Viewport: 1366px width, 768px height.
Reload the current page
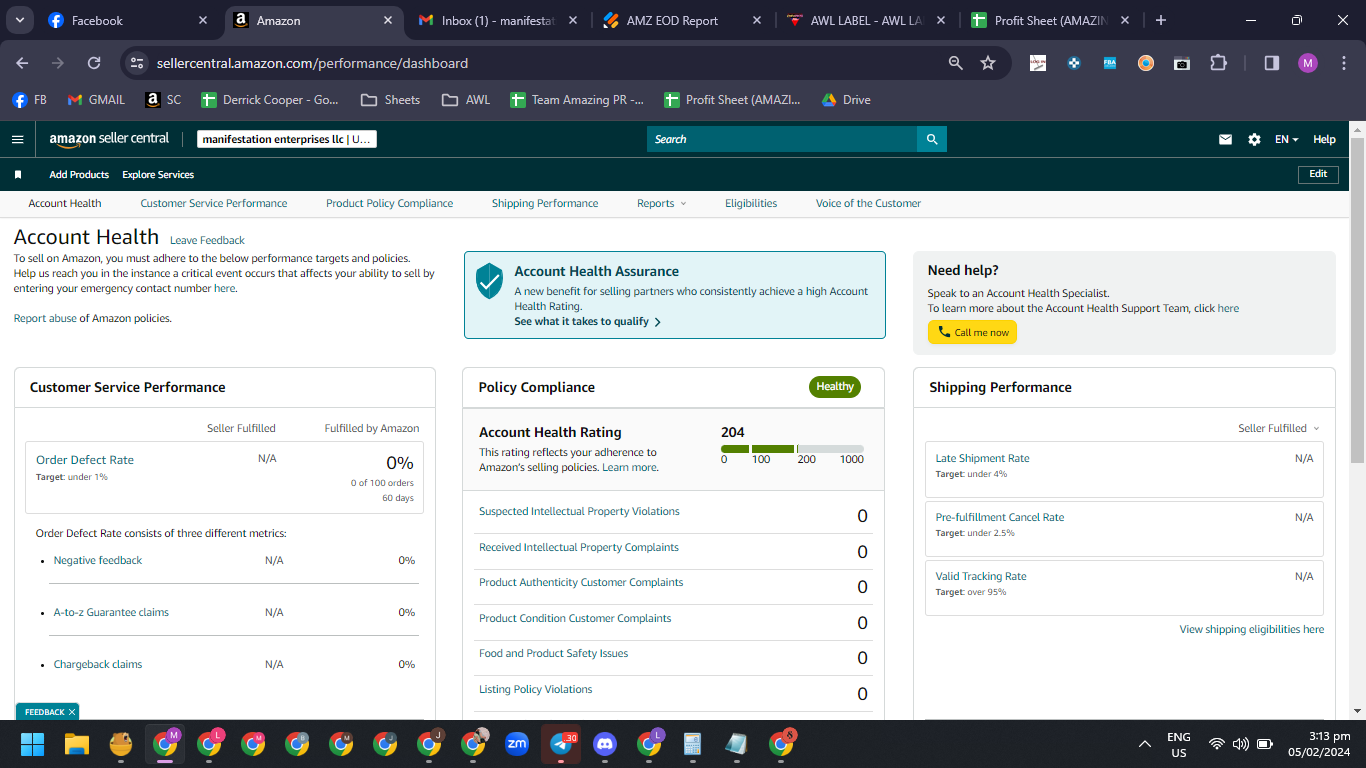point(94,63)
